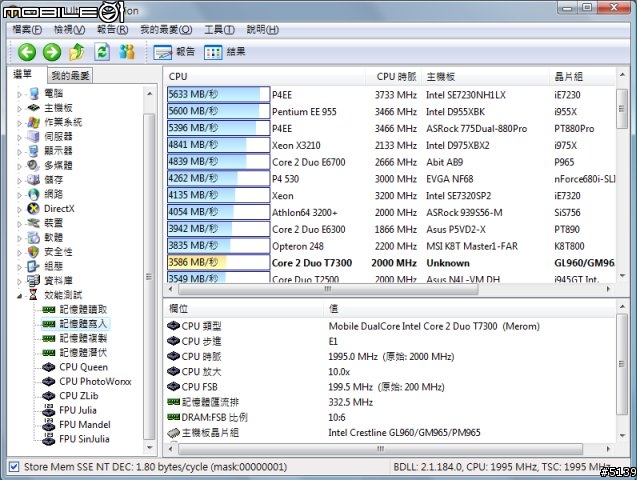Click the refresh page icon
Viewport: 640px width, 480px height.
tap(102, 52)
